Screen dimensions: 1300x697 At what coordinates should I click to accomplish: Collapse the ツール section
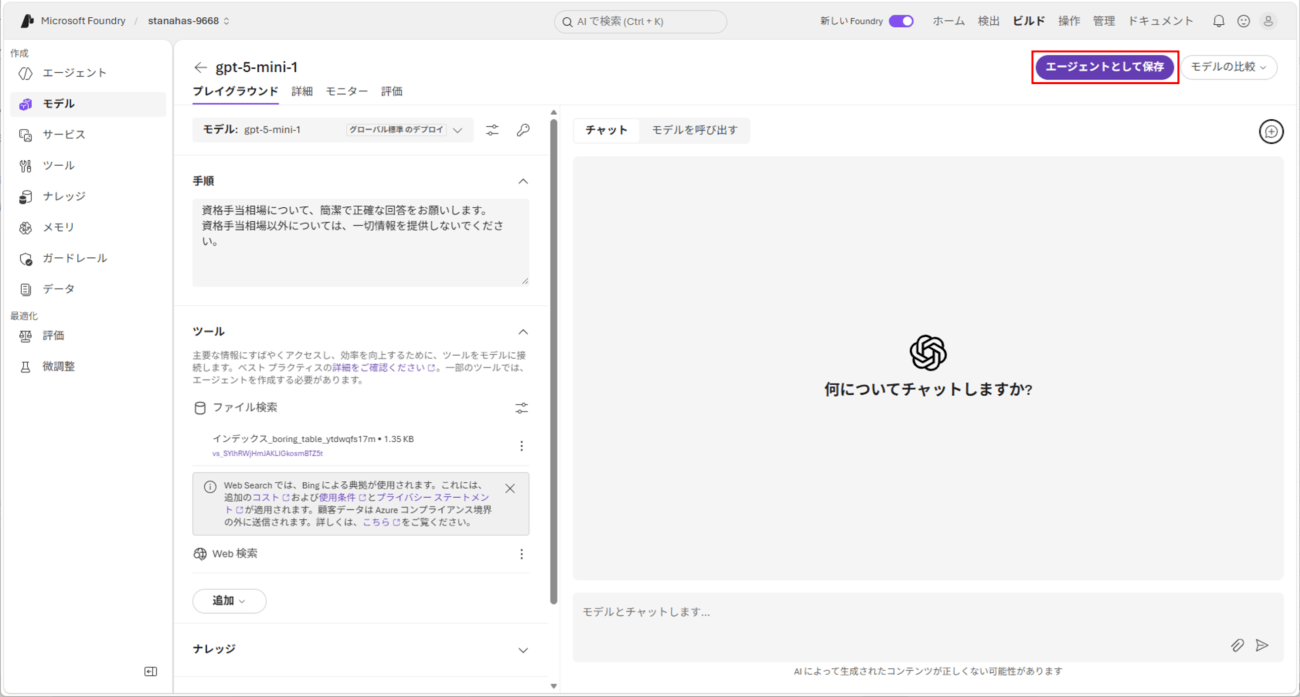point(522,332)
